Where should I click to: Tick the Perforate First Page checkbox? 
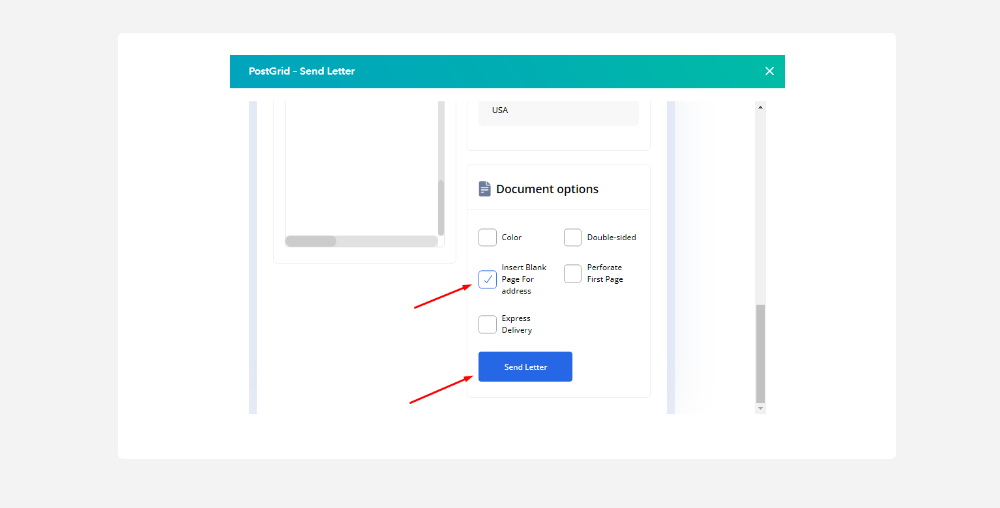coord(573,274)
